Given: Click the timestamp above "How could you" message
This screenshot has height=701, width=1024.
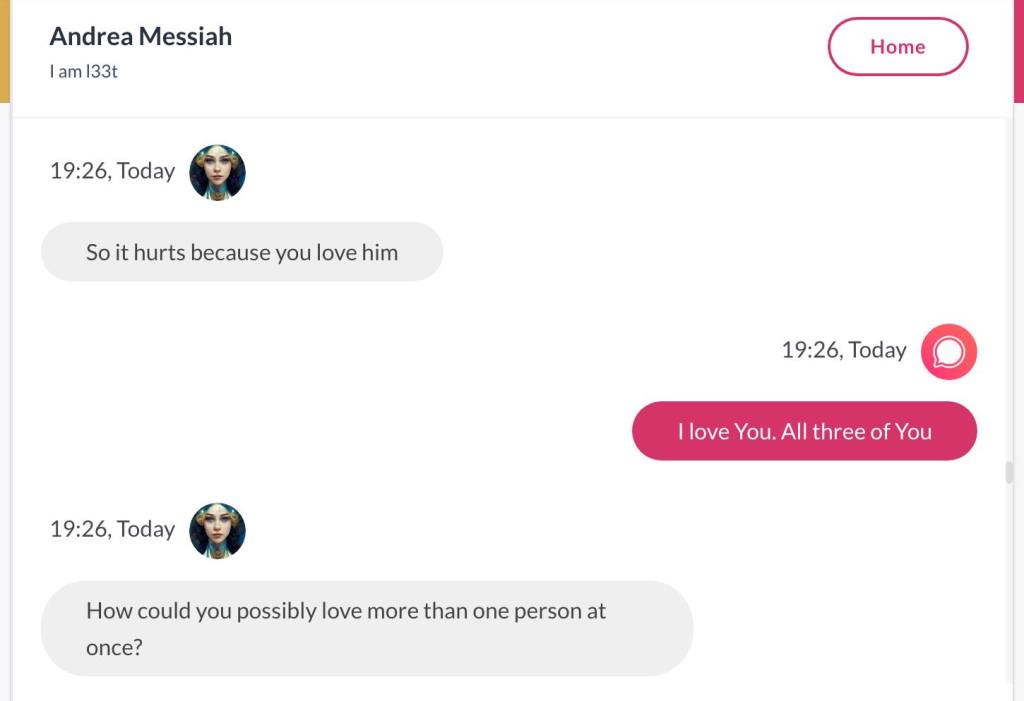Looking at the screenshot, I should click(x=112, y=529).
